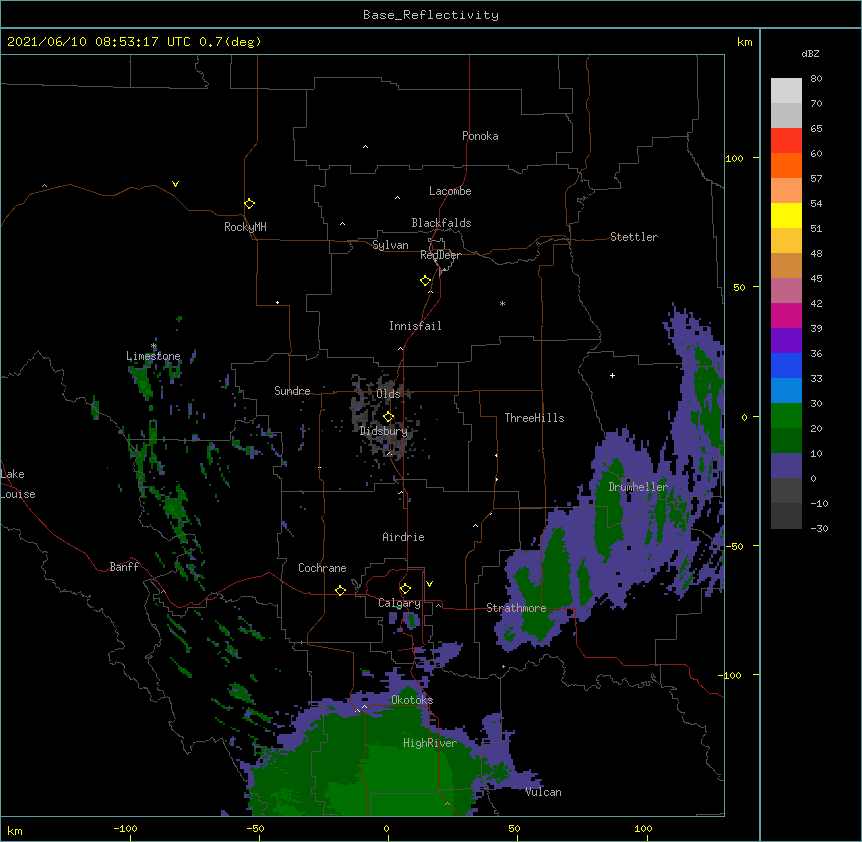Click the -50 km horizontal axis tick label
Viewport: 862px width, 842px height.
(x=255, y=828)
